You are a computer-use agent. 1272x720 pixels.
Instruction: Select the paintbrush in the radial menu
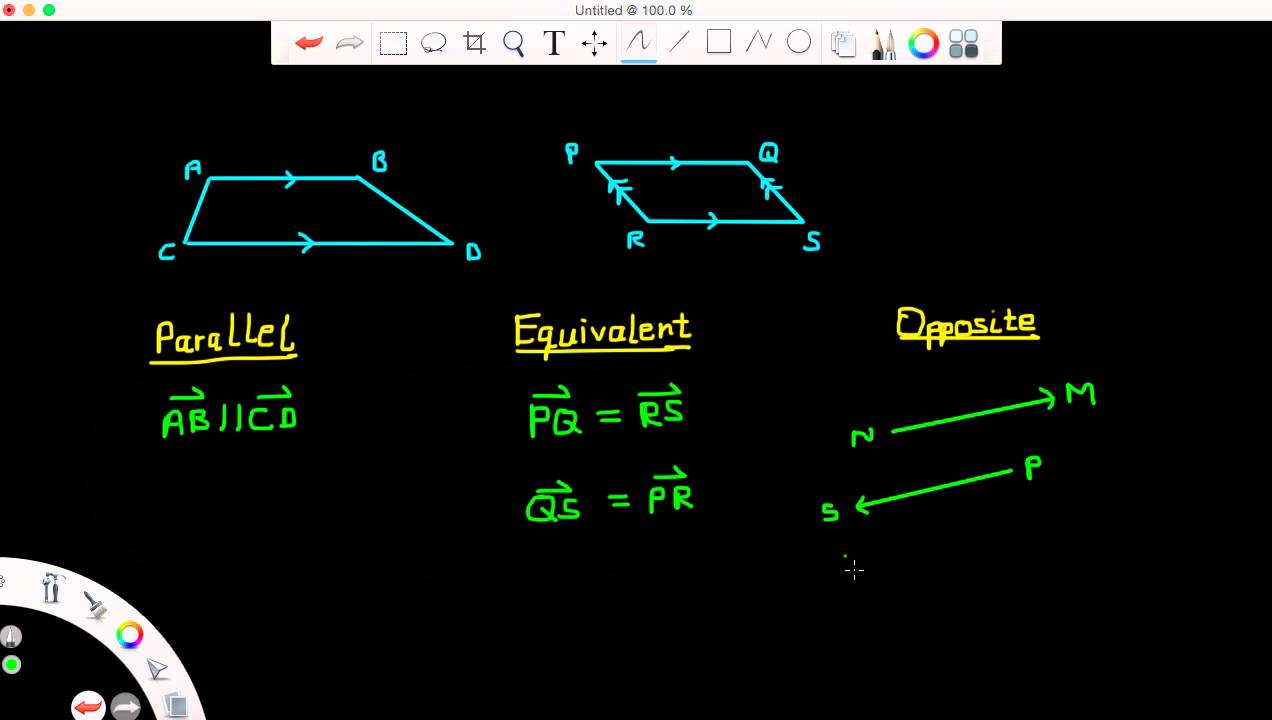click(95, 606)
